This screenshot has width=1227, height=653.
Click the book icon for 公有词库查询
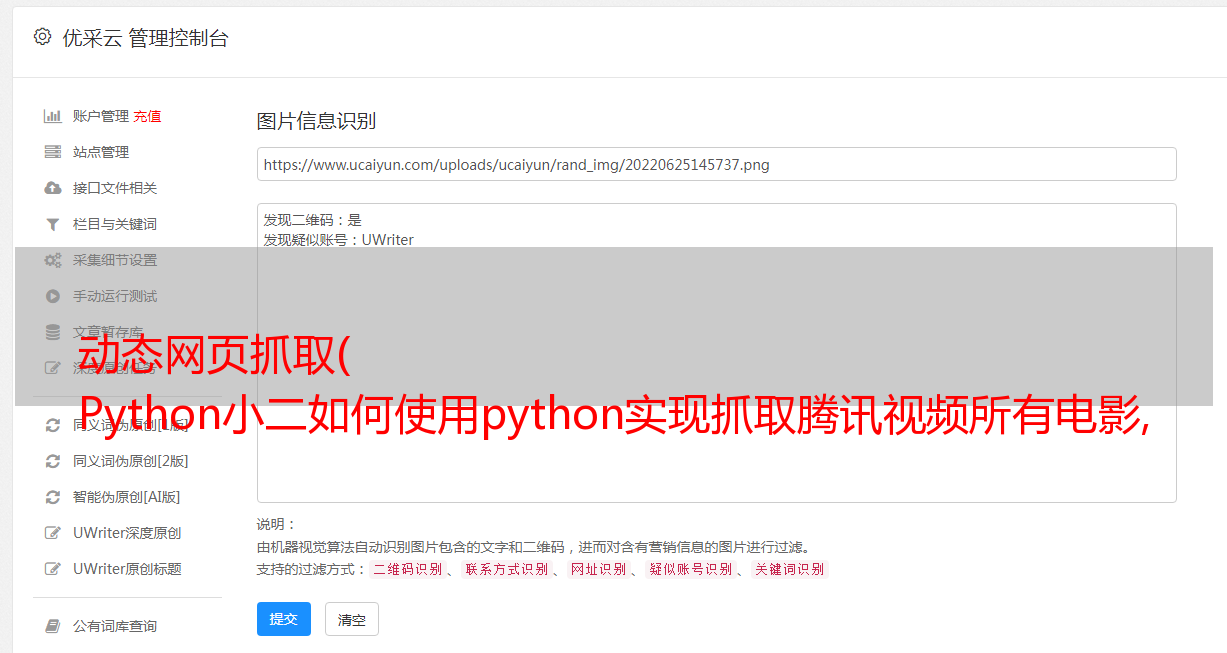[x=53, y=626]
